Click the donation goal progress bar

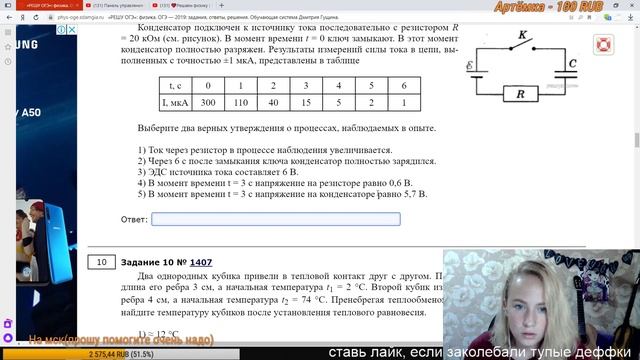click(121, 354)
